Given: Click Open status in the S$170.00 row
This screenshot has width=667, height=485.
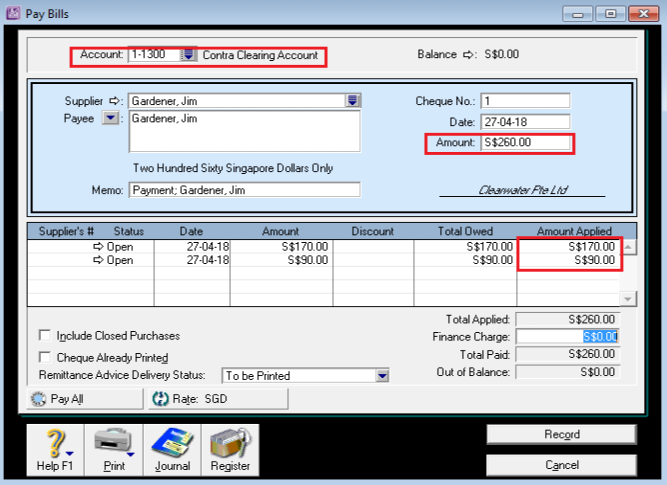Looking at the screenshot, I should (120, 247).
